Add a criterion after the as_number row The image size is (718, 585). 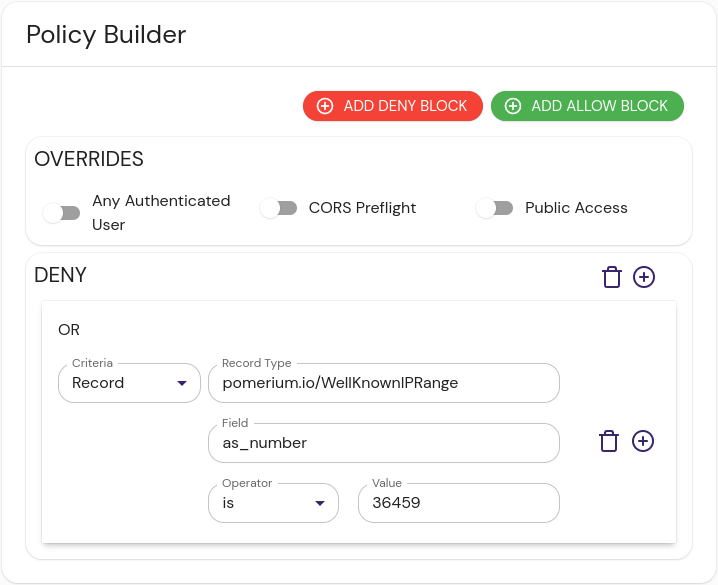pos(643,441)
